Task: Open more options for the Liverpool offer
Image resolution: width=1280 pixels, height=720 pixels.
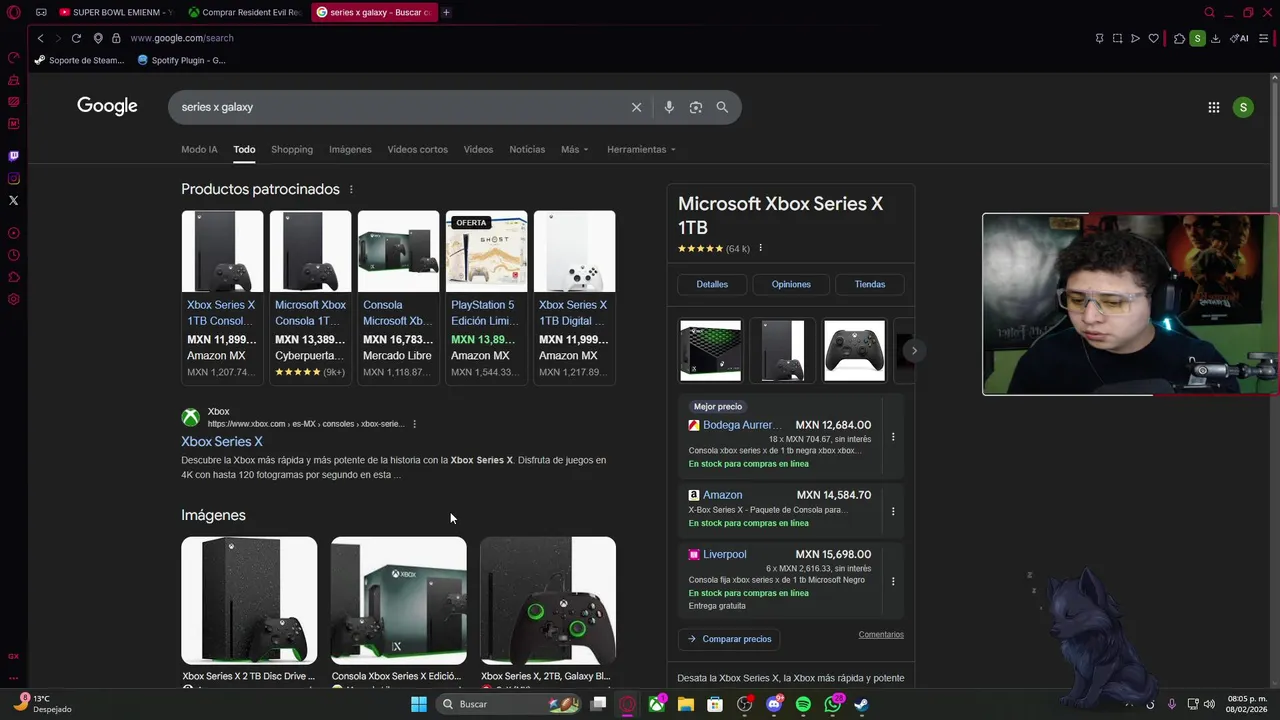Action: pos(893,581)
